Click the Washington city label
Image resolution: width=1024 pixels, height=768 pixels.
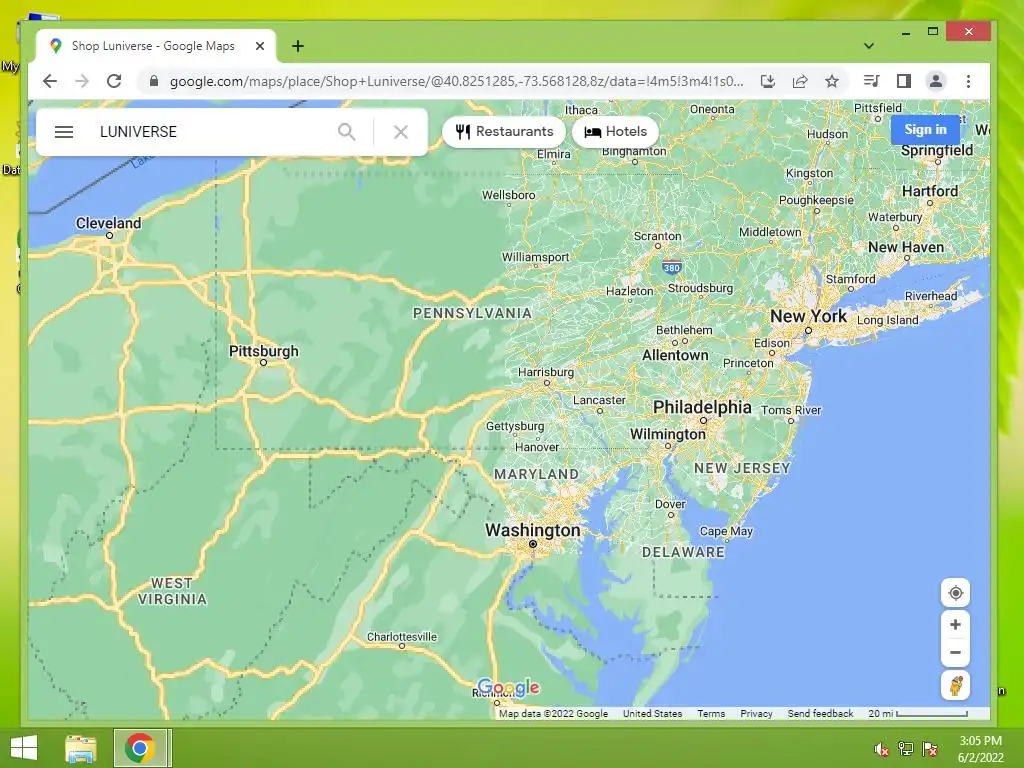pyautogui.click(x=532, y=530)
